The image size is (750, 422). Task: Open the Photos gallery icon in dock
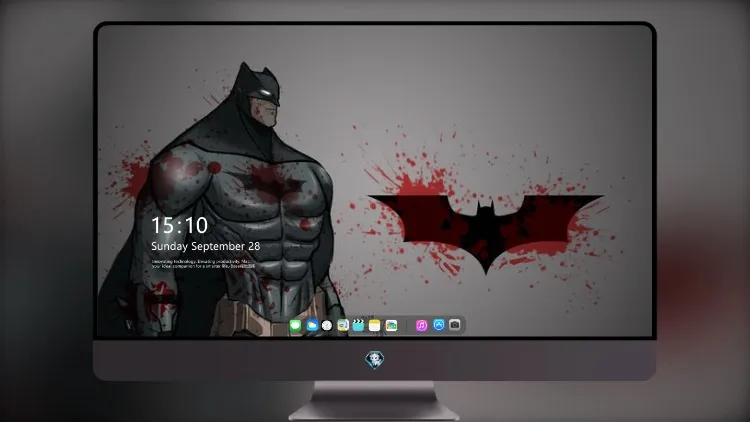pyautogui.click(x=391, y=326)
